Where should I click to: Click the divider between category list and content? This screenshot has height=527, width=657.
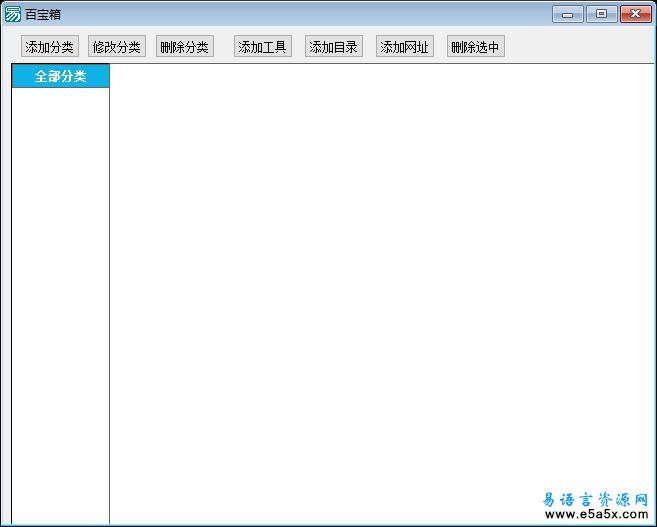tap(109, 300)
